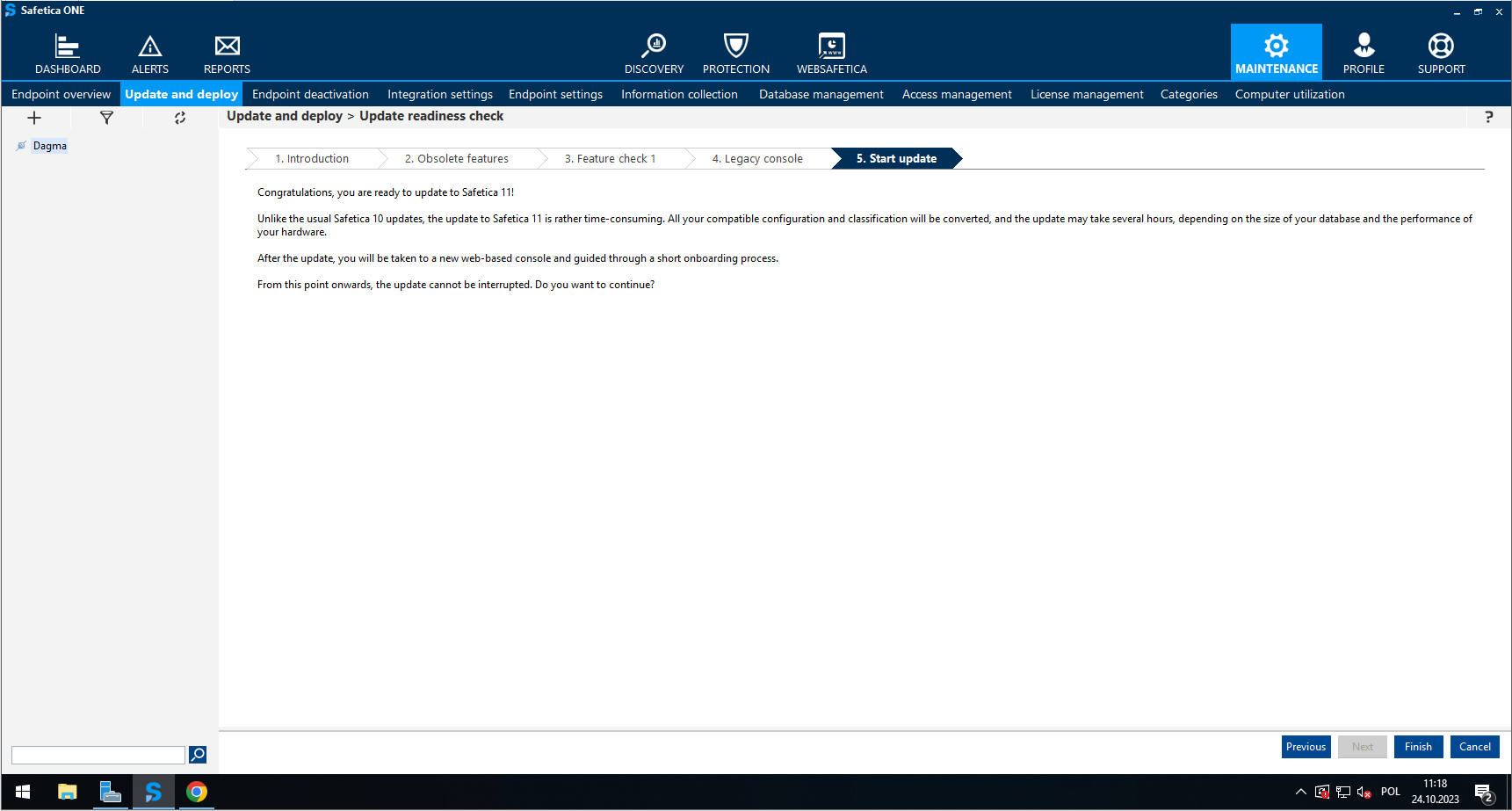The height and width of the screenshot is (811, 1512).
Task: Open the Discovery module
Action: point(654,54)
